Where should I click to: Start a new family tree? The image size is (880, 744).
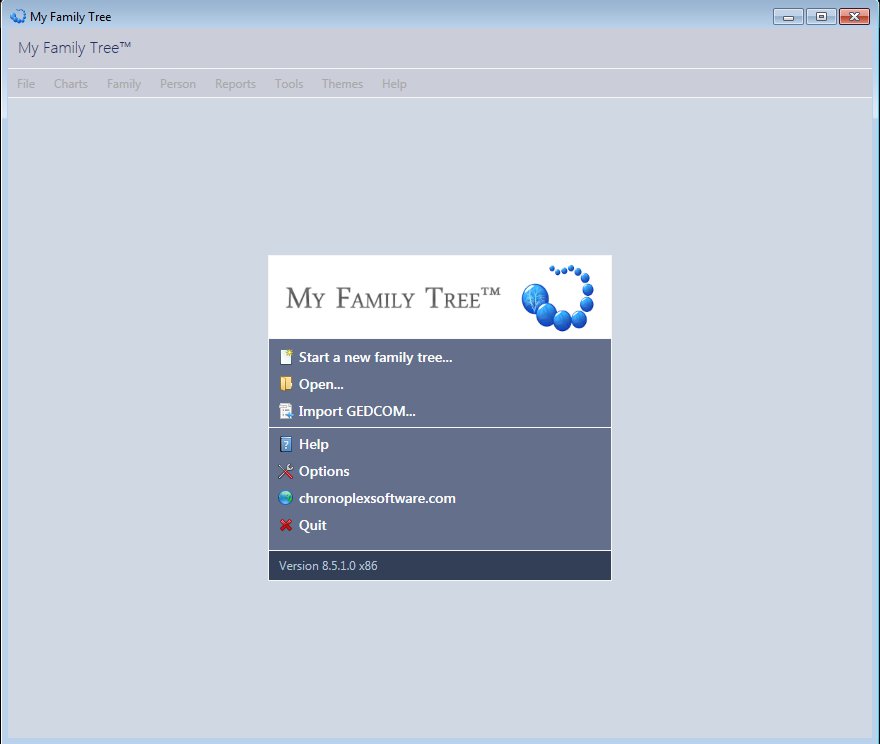coord(375,356)
